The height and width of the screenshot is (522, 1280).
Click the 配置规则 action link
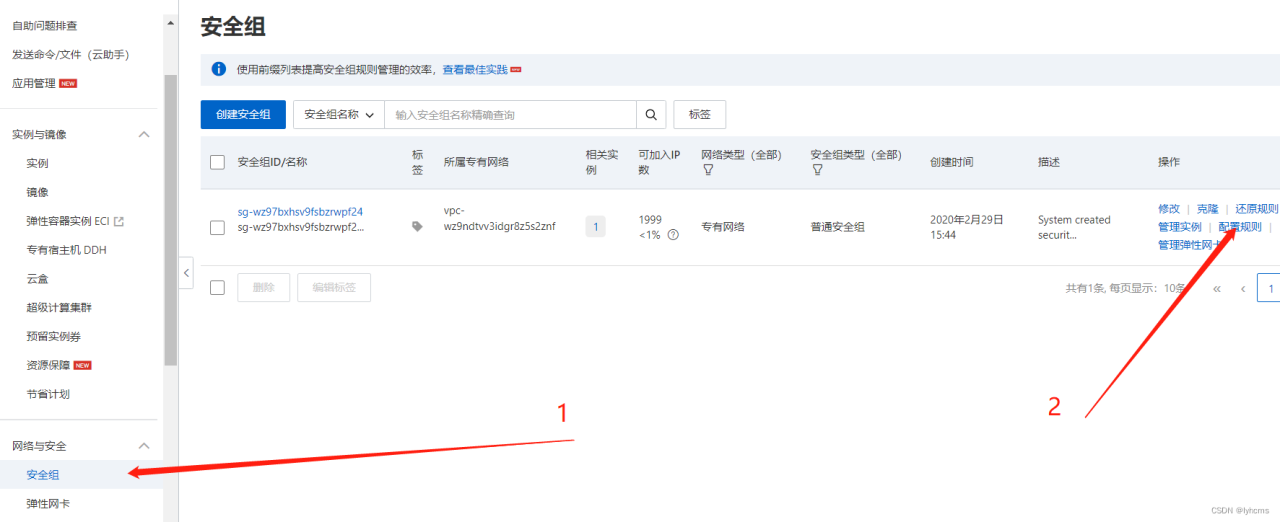[1240, 227]
